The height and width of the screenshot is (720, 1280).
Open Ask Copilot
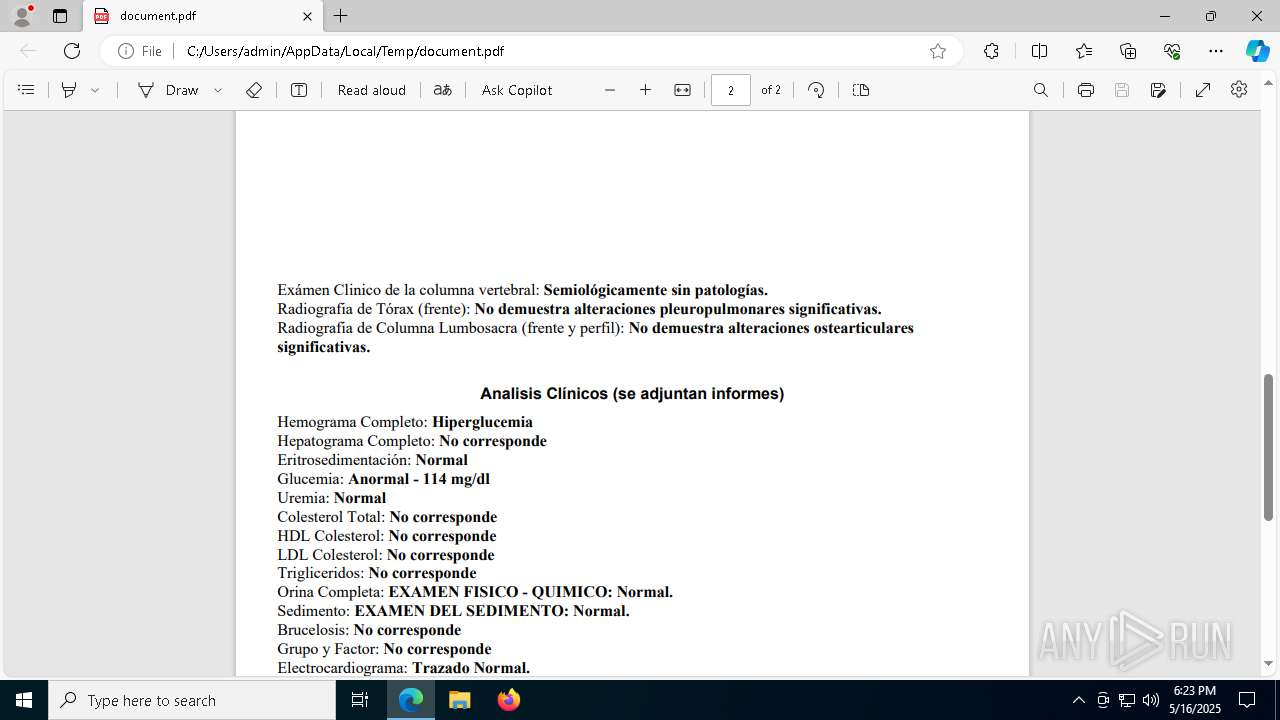point(517,90)
